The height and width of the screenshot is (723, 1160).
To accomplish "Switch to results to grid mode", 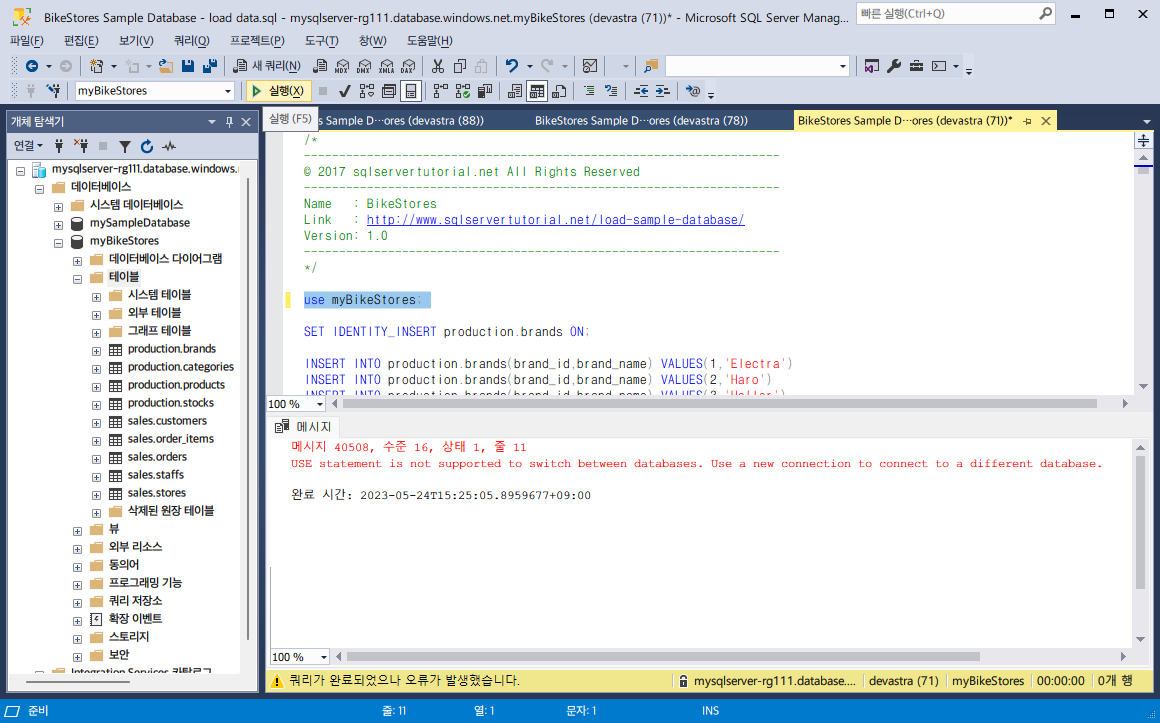I will pos(537,91).
